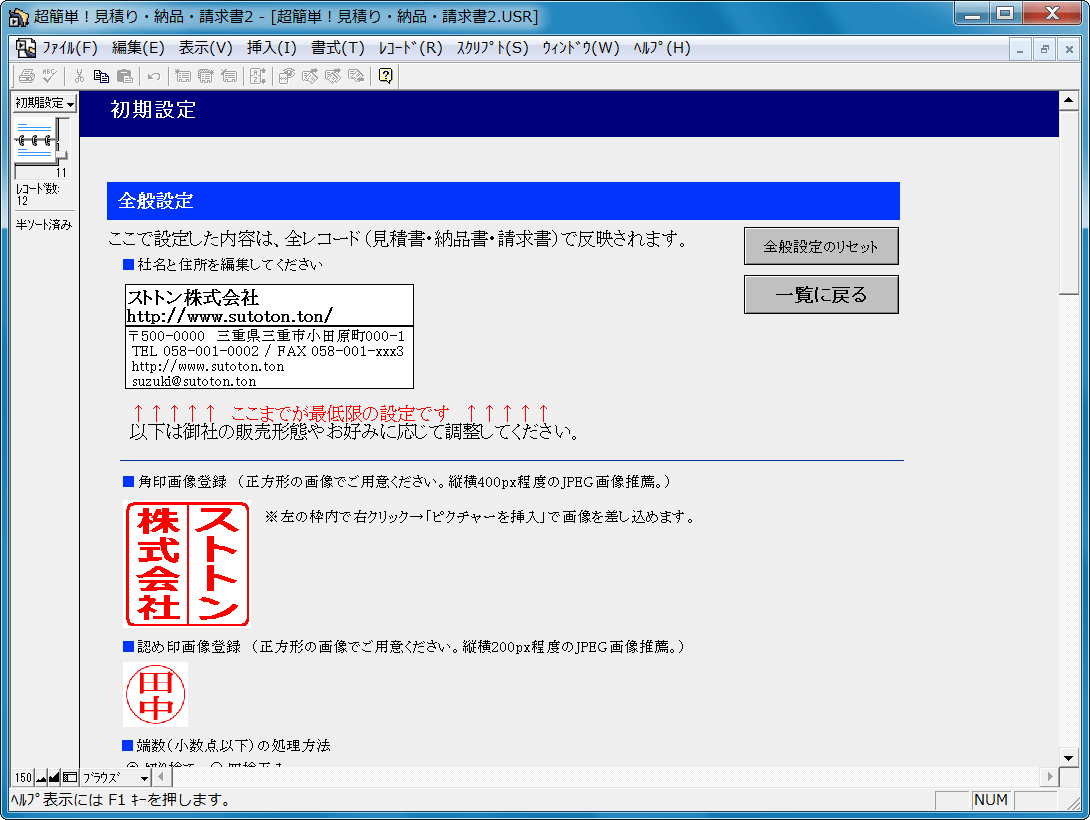Select the round 田中 seal image
The image size is (1090, 820).
coord(156,694)
